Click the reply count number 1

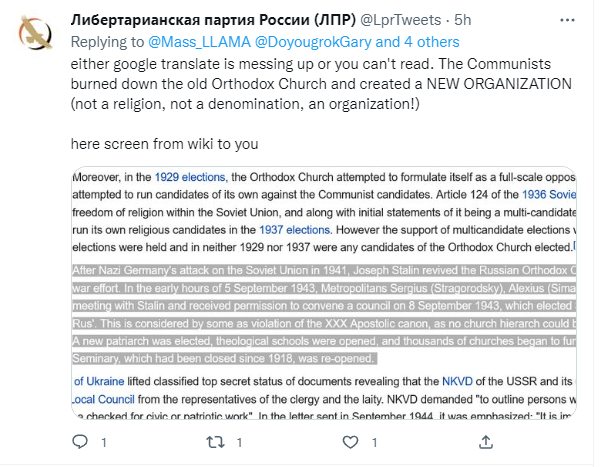104,443
